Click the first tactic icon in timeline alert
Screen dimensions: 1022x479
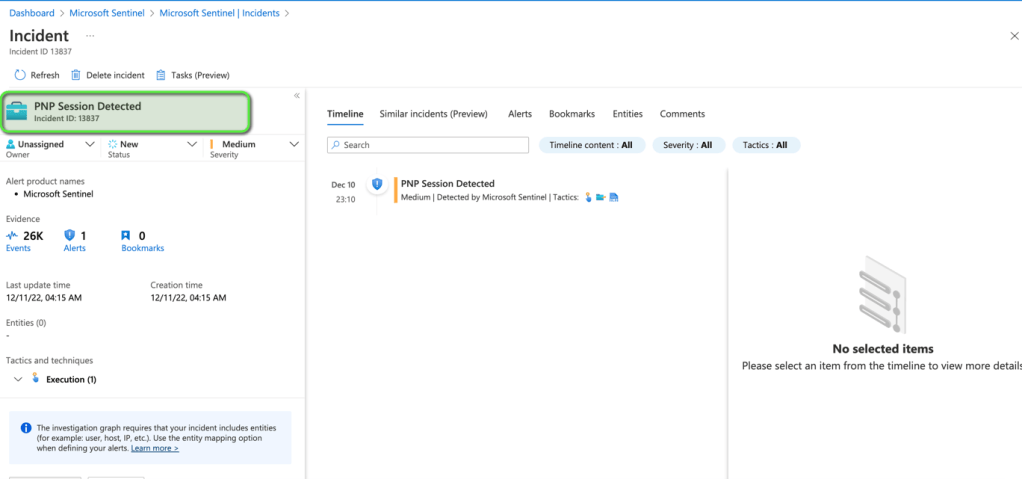588,197
